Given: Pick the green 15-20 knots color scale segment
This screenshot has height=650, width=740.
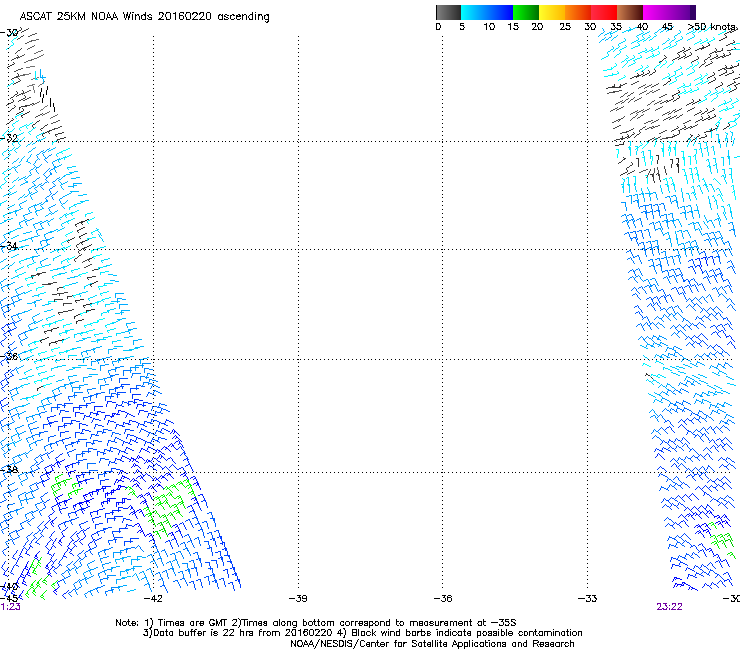Looking at the screenshot, I should [526, 12].
